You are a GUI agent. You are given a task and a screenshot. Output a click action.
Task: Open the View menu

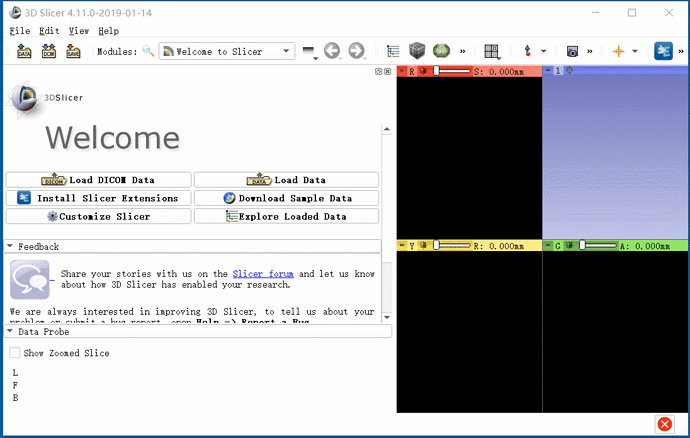click(x=79, y=31)
